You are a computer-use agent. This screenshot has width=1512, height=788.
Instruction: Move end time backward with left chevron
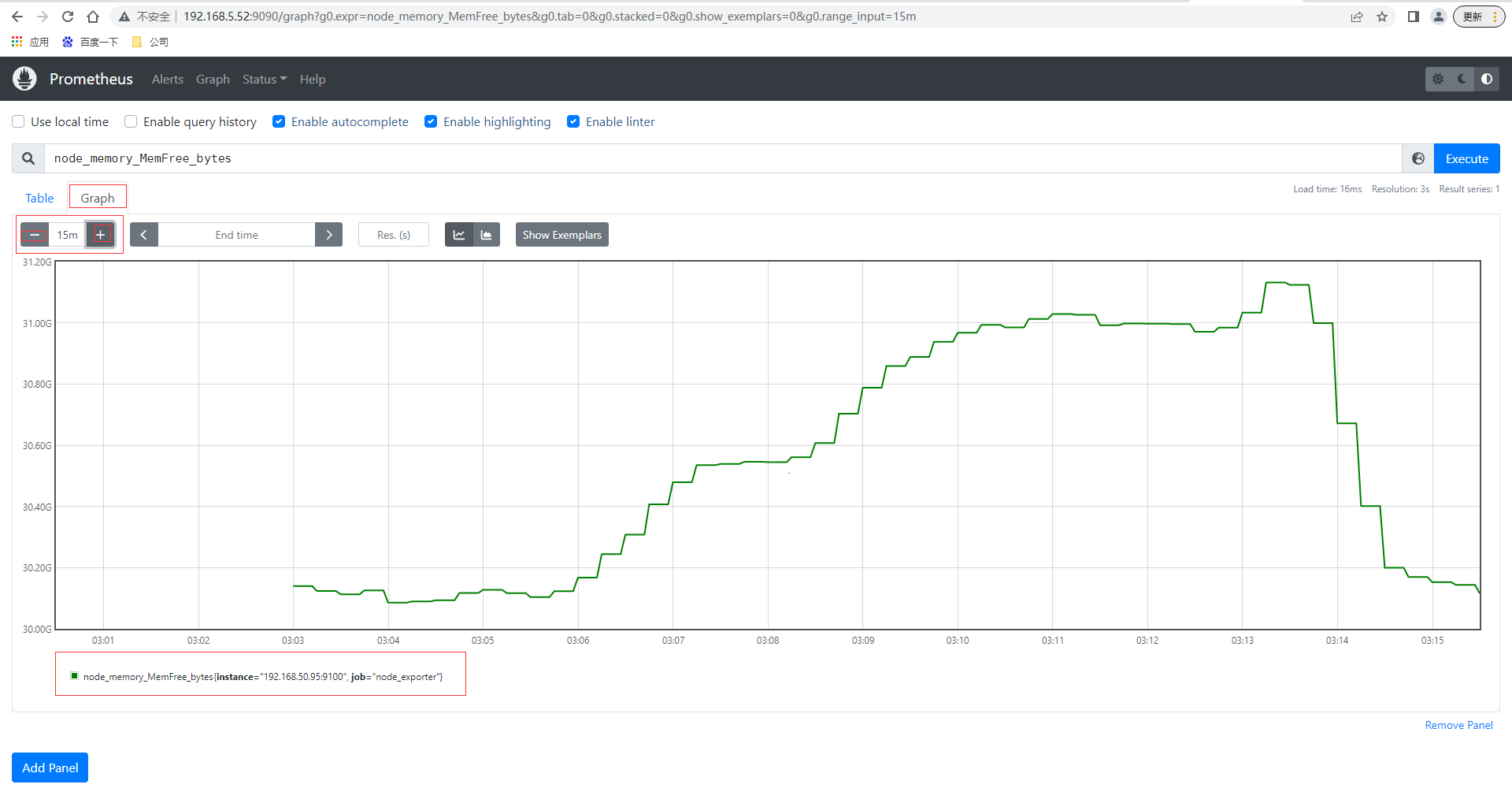(x=144, y=235)
